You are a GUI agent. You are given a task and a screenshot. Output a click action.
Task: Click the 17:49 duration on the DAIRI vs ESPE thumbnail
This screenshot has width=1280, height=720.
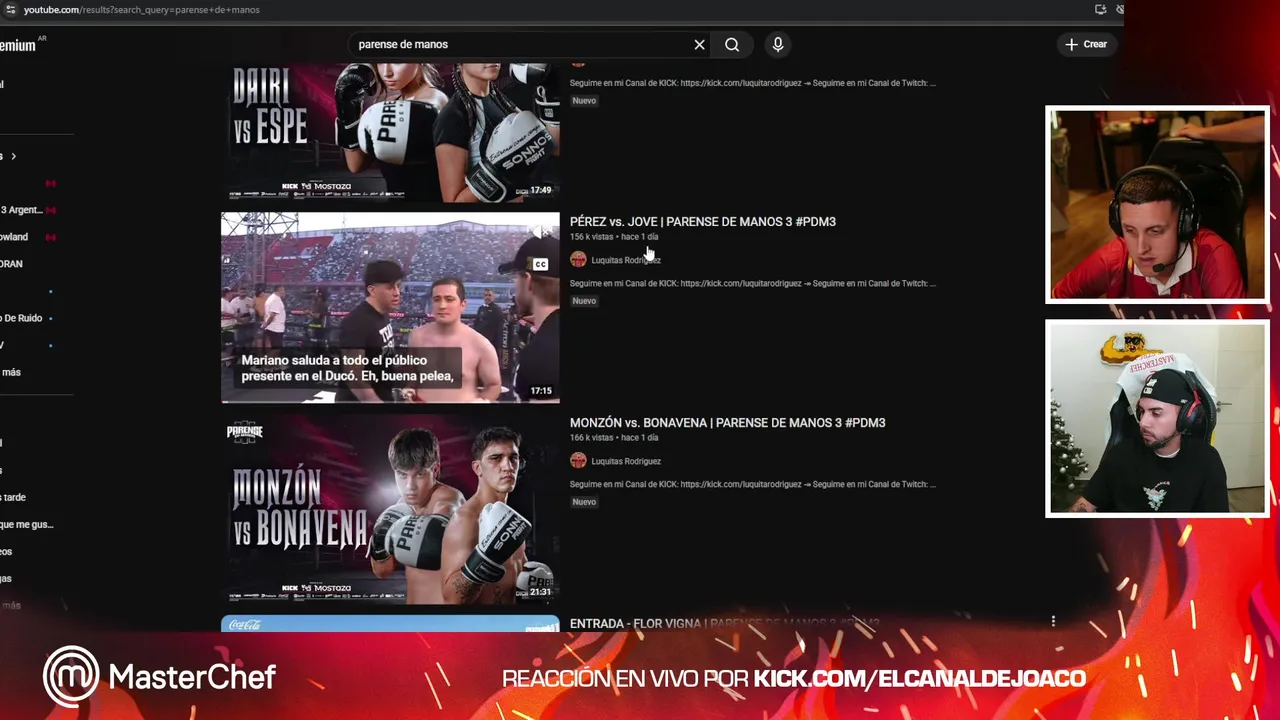click(540, 190)
